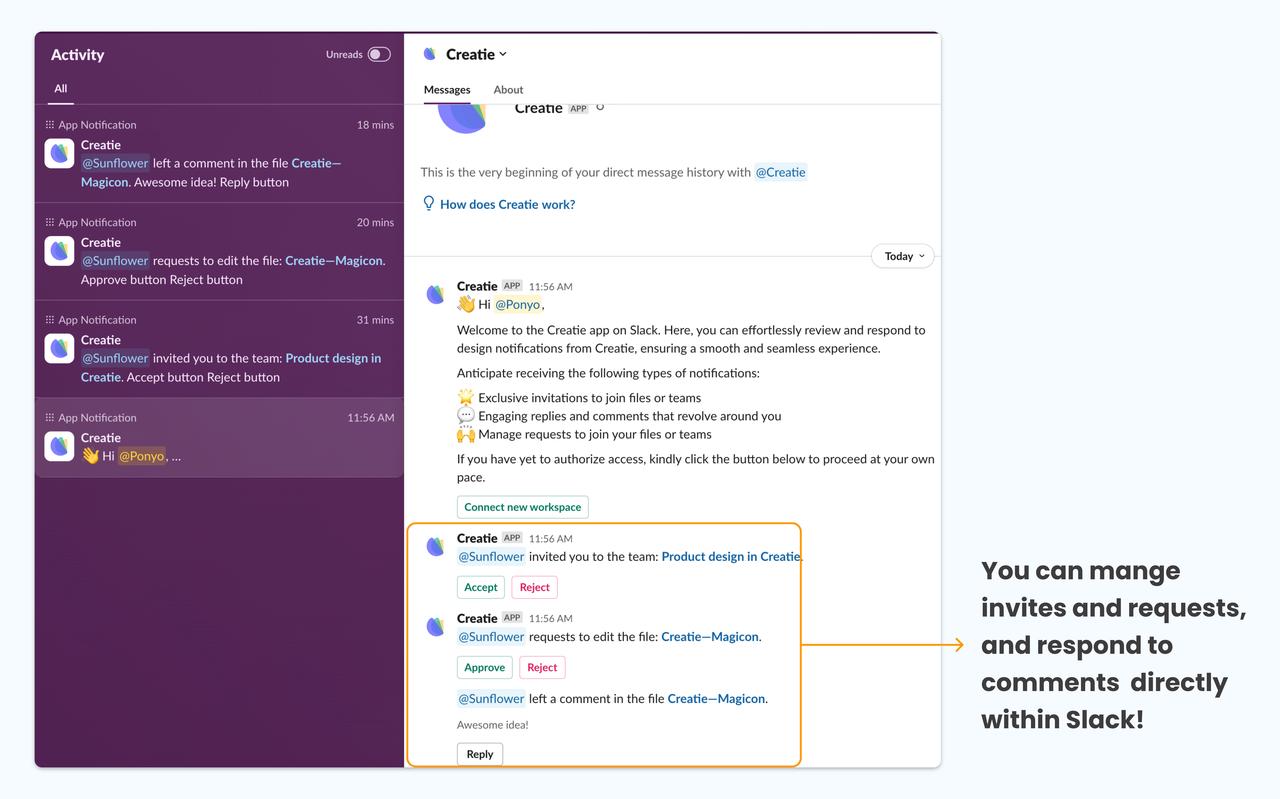Click the star emoji before Exclusive invitations
The image size is (1280, 799).
(466, 397)
